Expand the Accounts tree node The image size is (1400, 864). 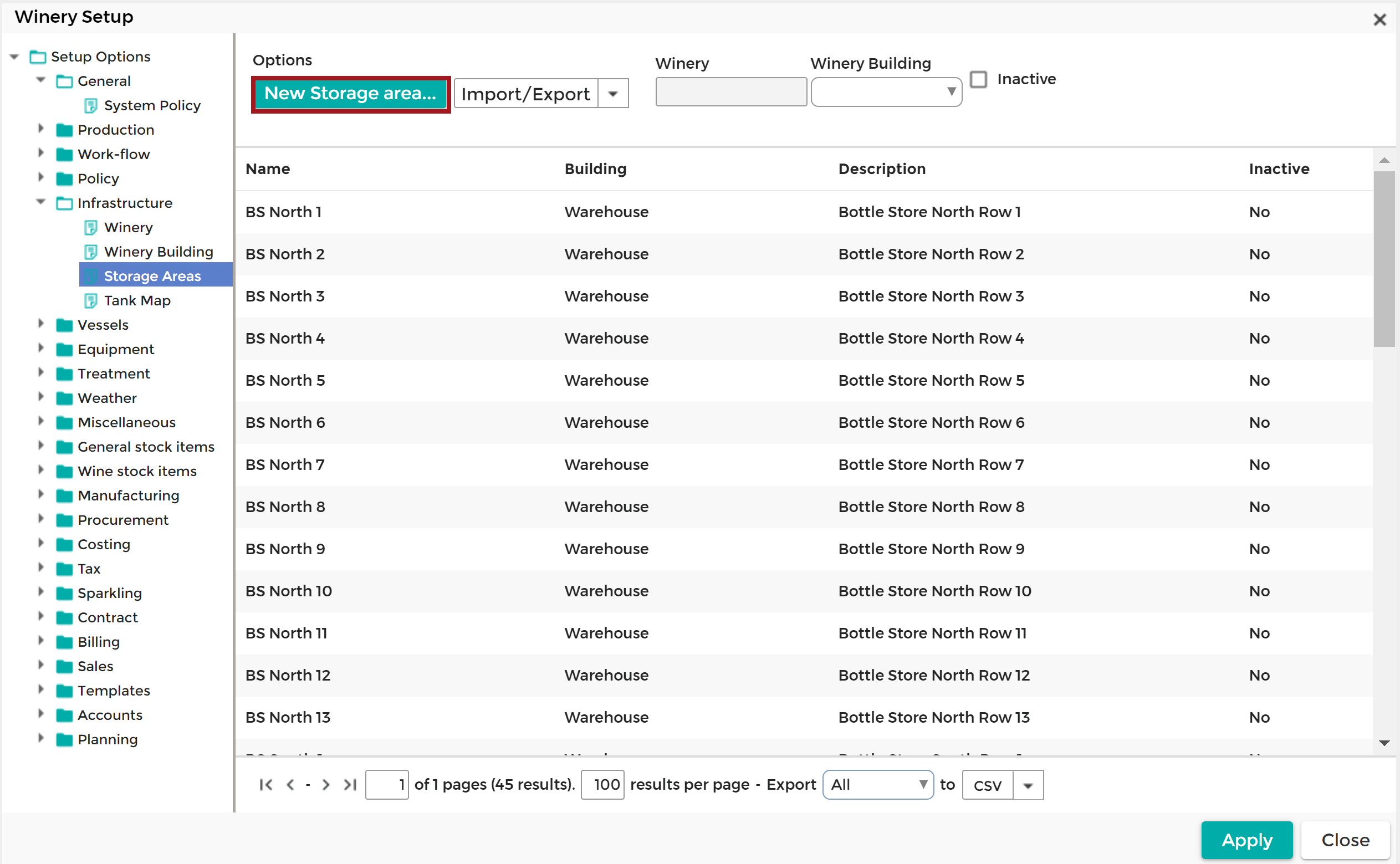pos(40,714)
